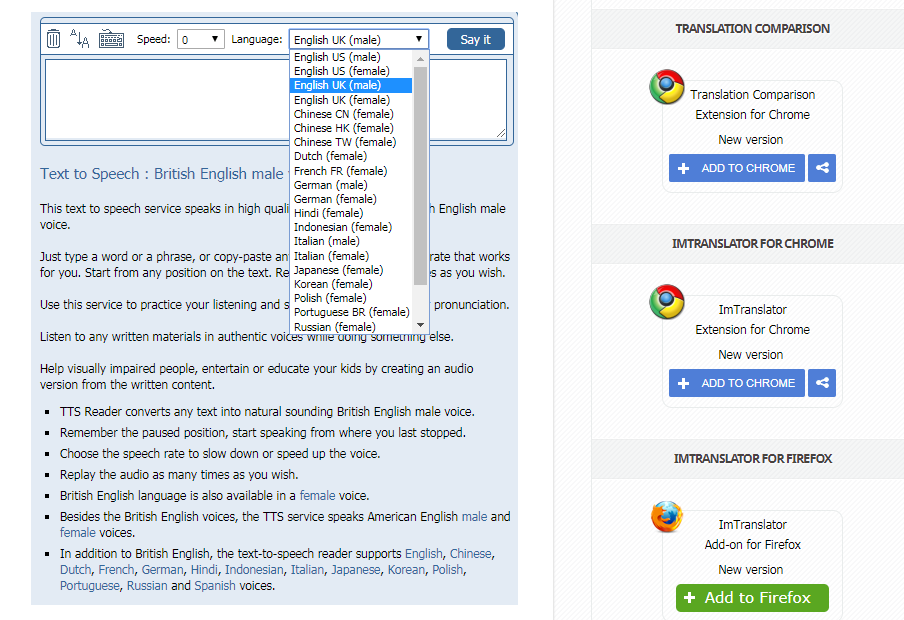
Task: Open the Spanish language link
Action: click(x=214, y=586)
